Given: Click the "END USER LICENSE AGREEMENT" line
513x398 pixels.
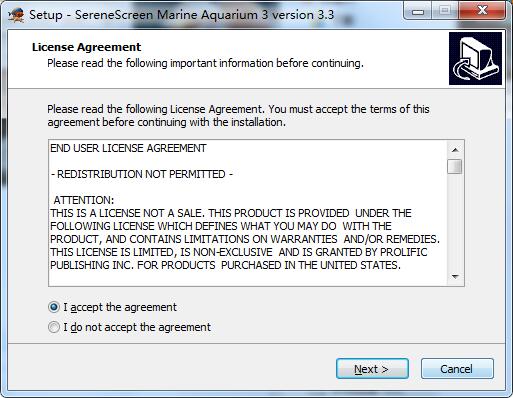Looking at the screenshot, I should point(128,148).
